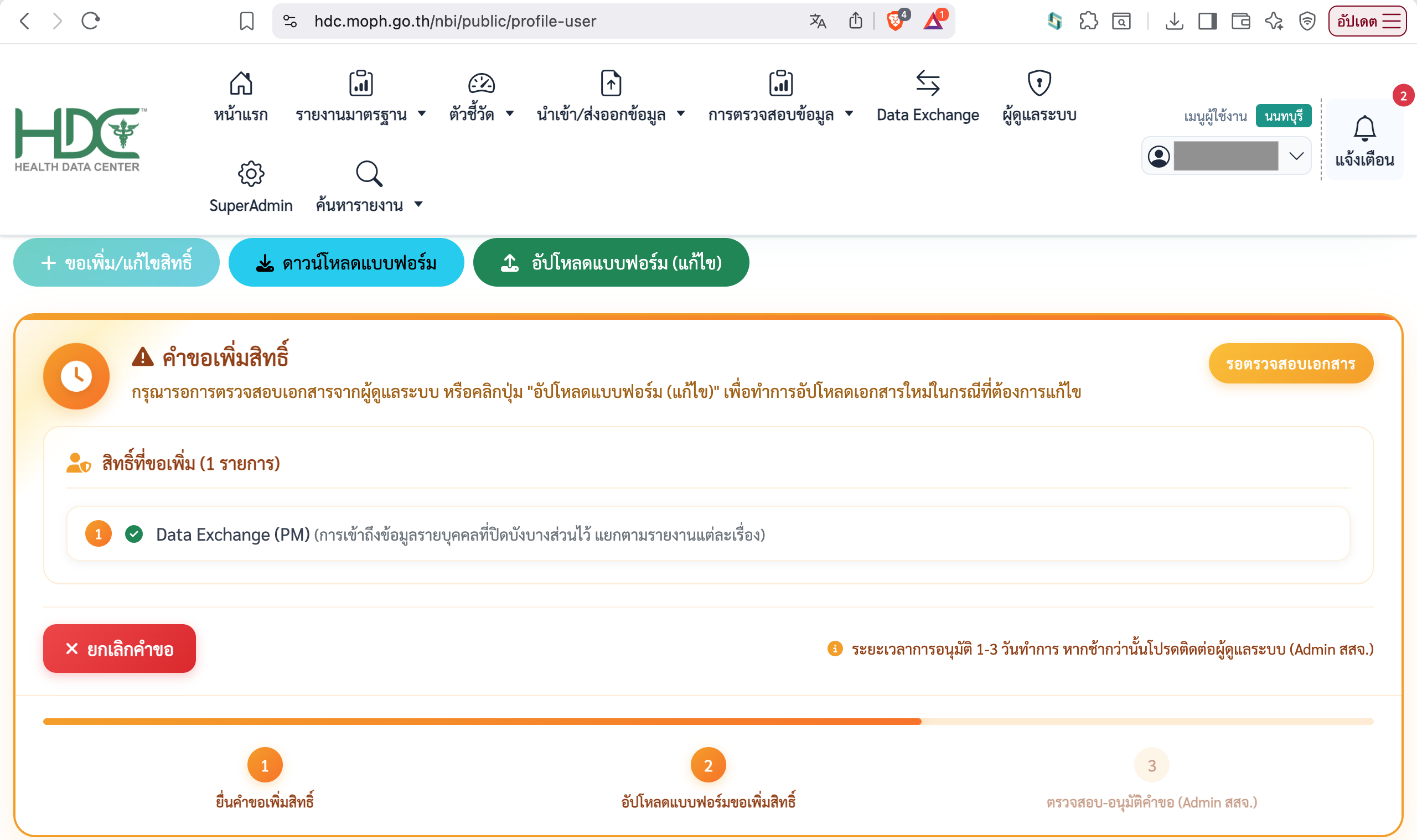Click red ยกเลิกคำขอ button
1417x840 pixels.
pos(120,649)
